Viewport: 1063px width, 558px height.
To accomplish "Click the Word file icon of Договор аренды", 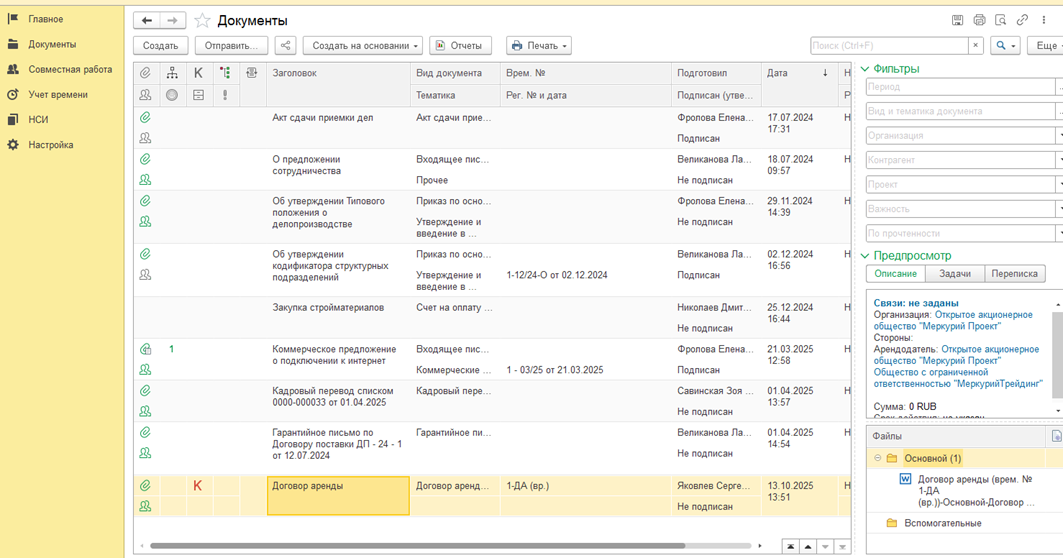I will tap(905, 479).
